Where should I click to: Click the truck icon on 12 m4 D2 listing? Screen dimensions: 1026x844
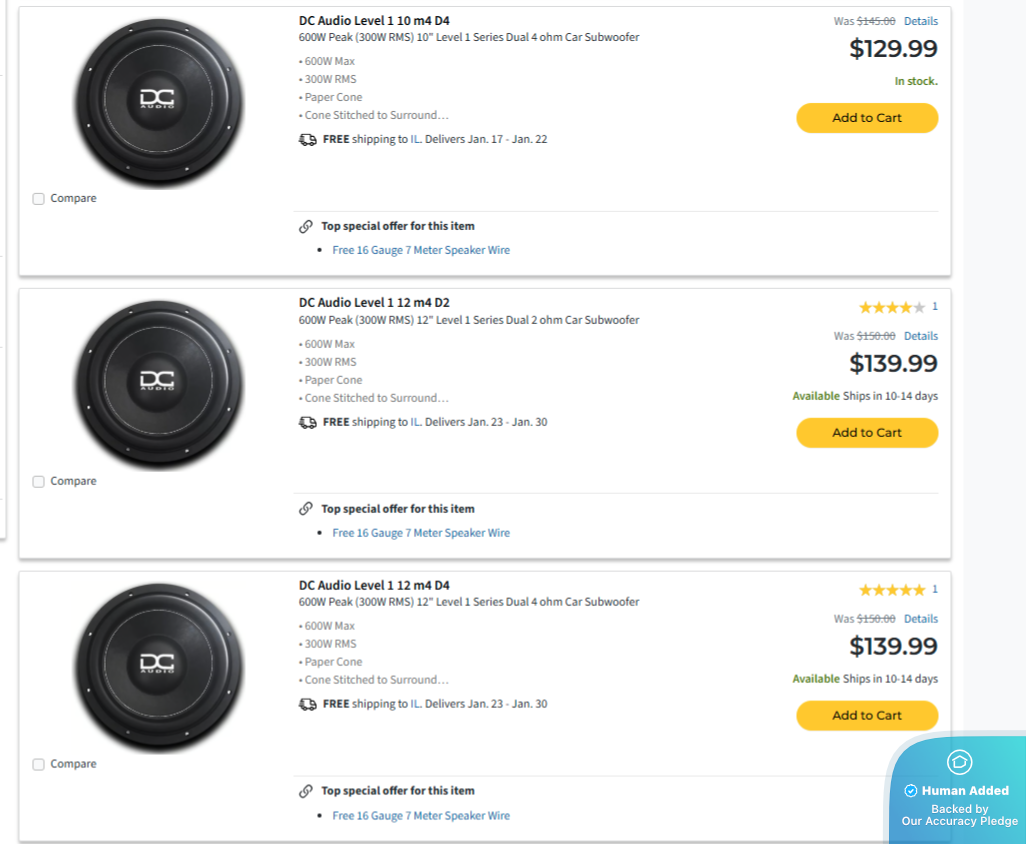click(x=307, y=423)
